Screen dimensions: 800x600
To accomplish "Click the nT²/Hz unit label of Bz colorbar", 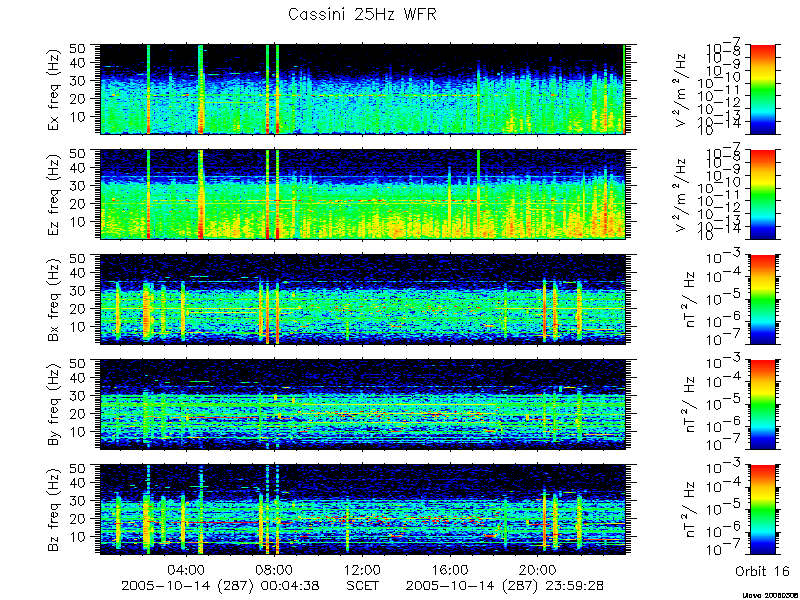I will click(x=690, y=509).
